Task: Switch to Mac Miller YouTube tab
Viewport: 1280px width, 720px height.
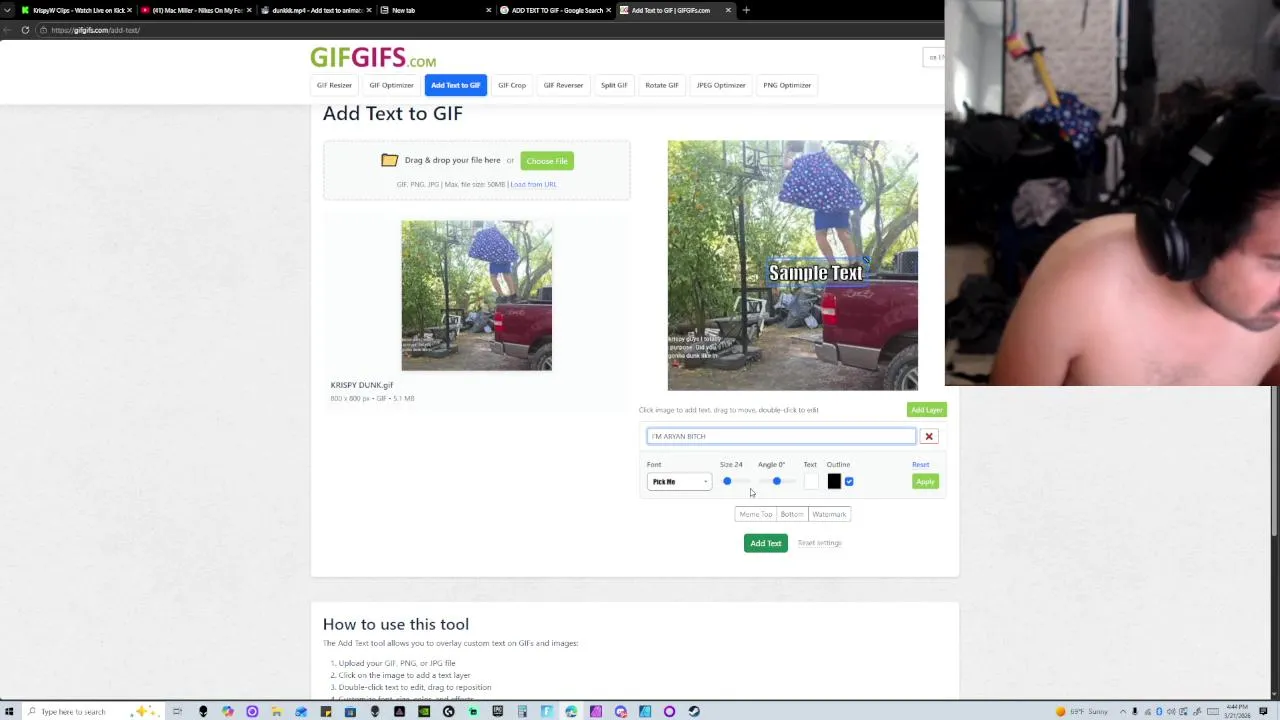Action: [x=196, y=10]
